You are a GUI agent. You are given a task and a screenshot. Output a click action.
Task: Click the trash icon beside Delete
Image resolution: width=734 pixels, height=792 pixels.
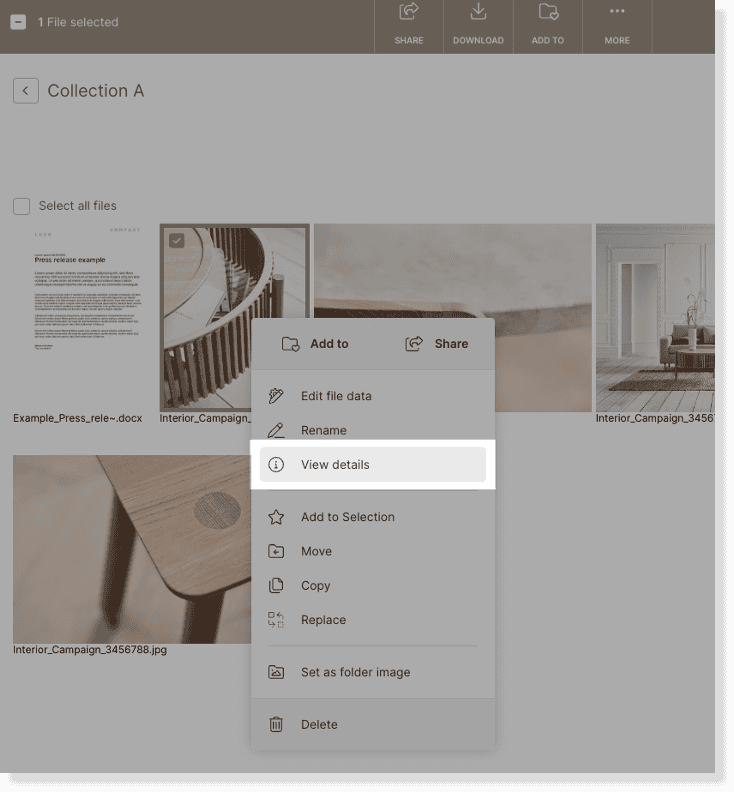[277, 724]
